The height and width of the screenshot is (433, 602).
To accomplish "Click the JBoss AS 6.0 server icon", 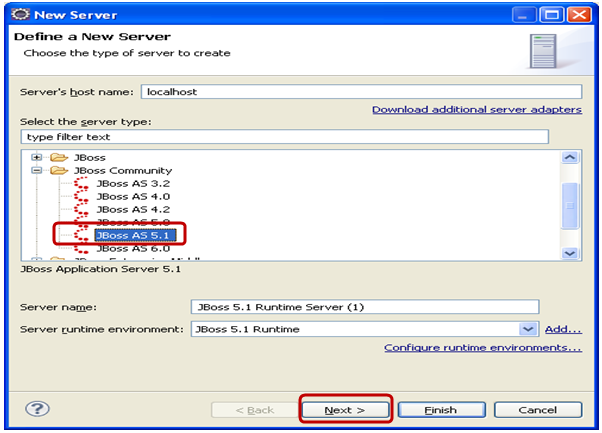I will coord(81,248).
